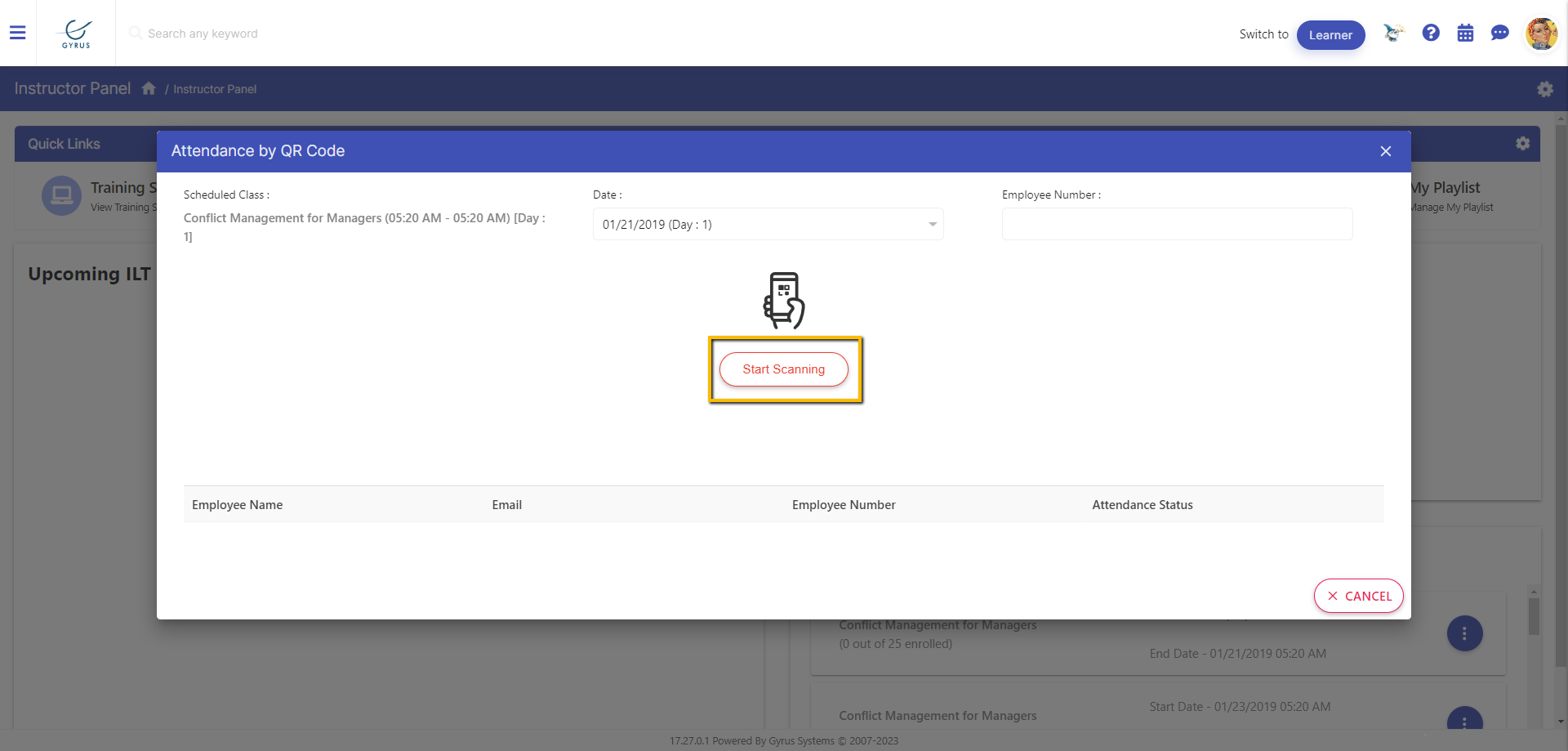
Task: Open options menu for Conflict Management class
Action: click(x=1464, y=633)
